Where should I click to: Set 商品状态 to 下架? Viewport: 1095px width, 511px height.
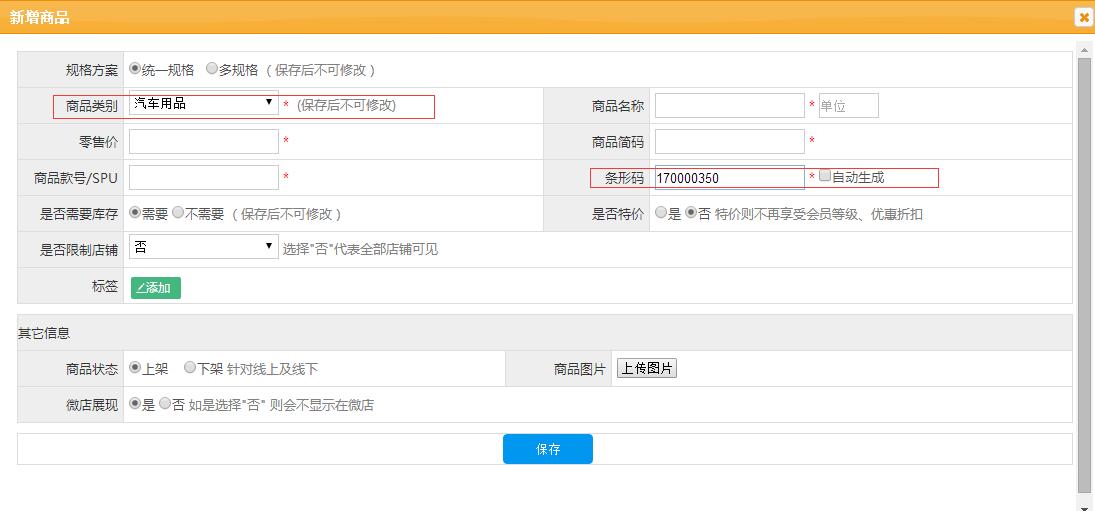[x=190, y=368]
